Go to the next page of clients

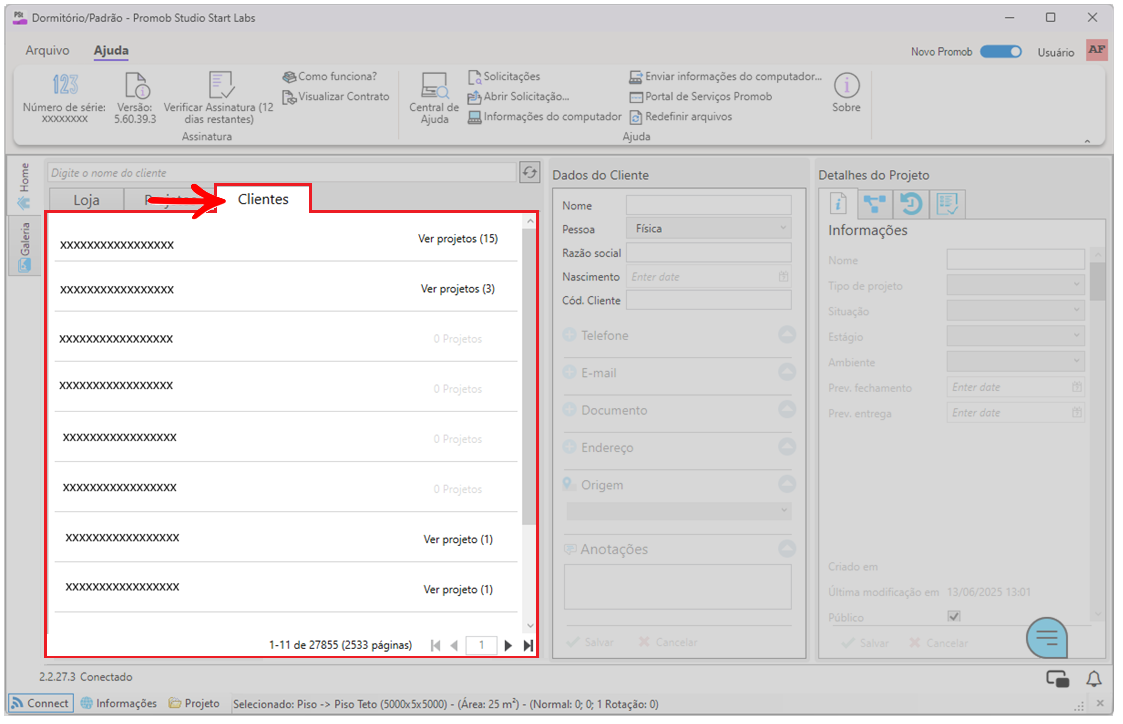tap(508, 645)
